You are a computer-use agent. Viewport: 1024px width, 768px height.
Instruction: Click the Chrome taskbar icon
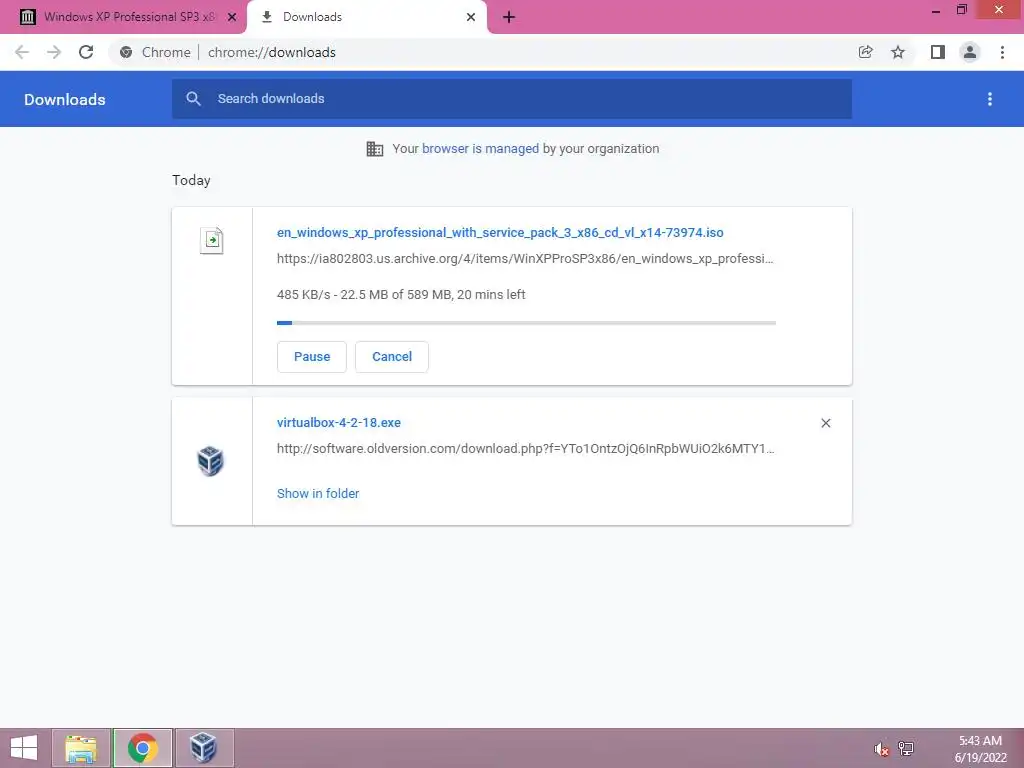click(142, 748)
